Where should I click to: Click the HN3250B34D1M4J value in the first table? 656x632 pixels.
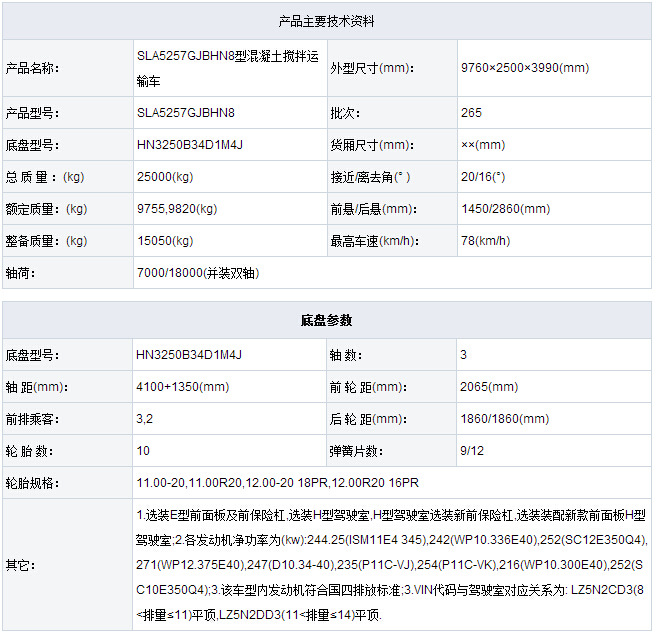tap(190, 145)
